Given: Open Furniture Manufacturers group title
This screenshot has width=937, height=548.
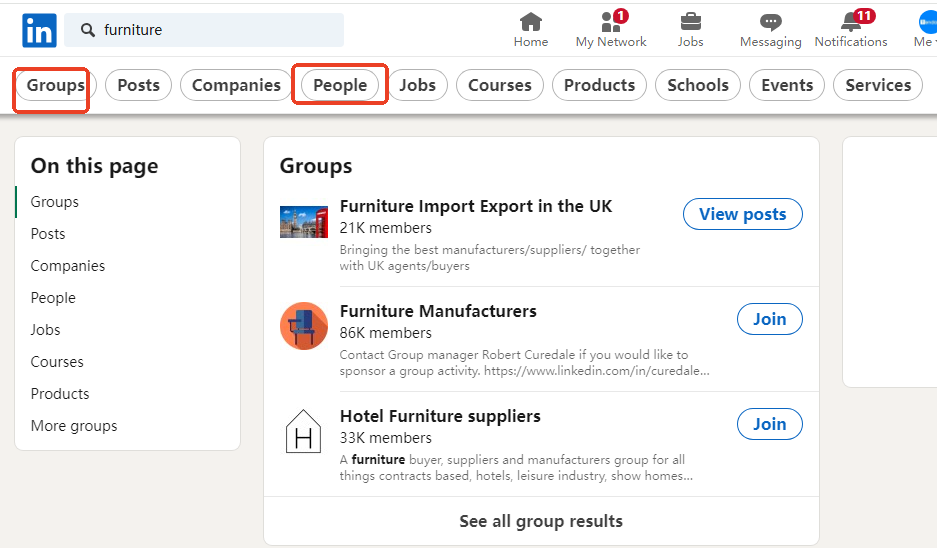Looking at the screenshot, I should tap(438, 311).
